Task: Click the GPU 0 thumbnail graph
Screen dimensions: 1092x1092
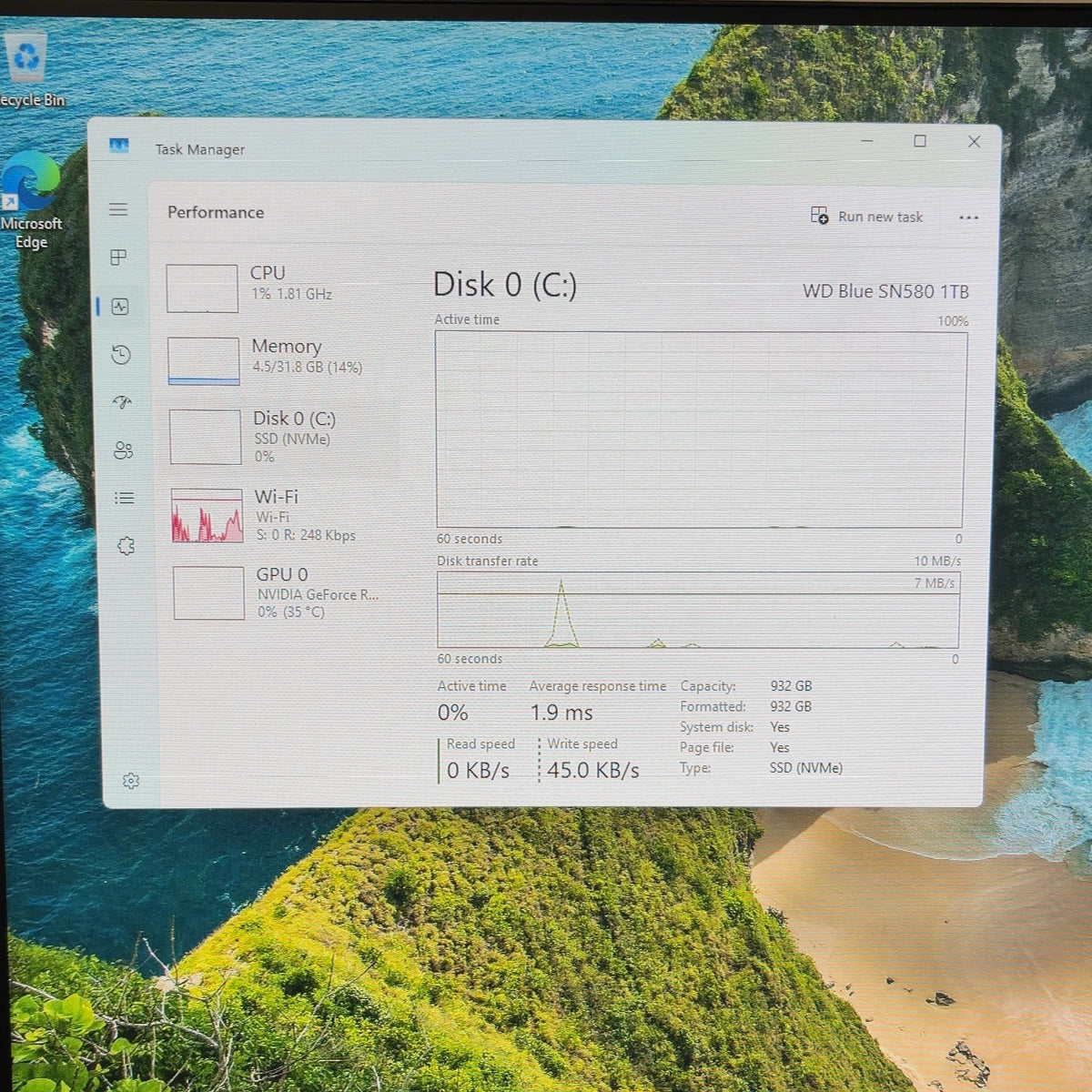Action: [x=209, y=593]
